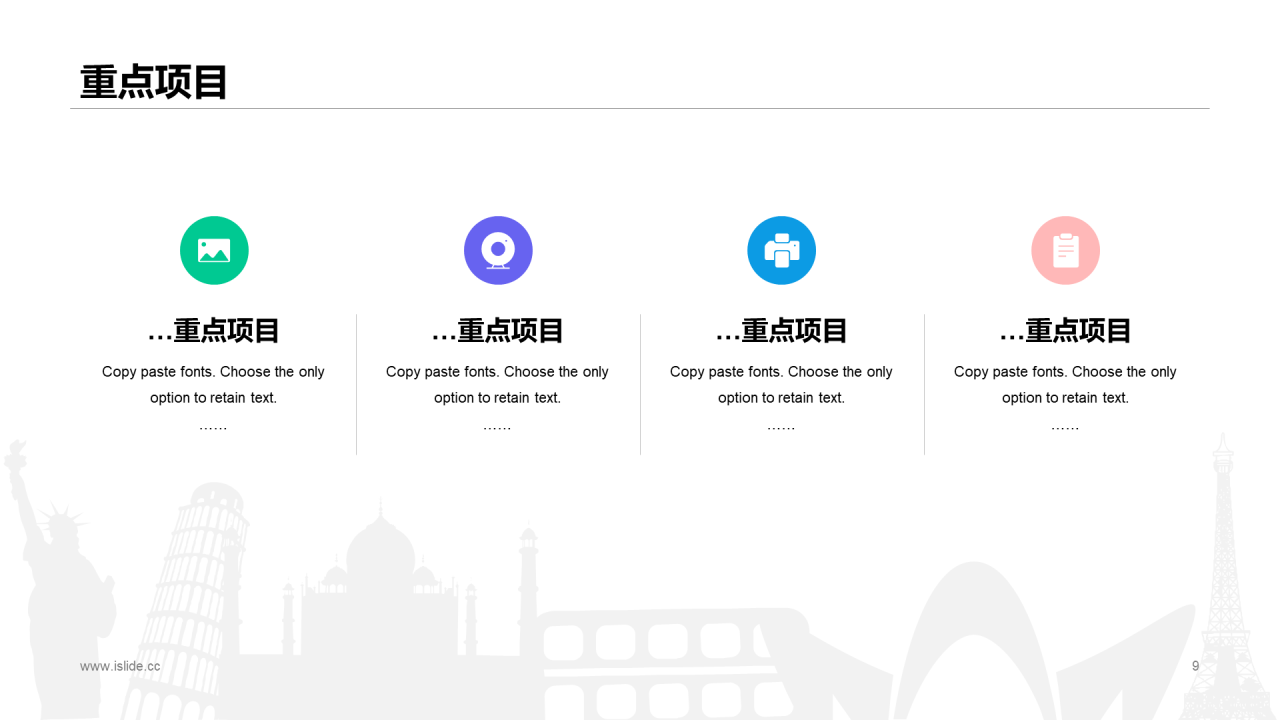Select the purple webcam icon circle
The width and height of the screenshot is (1280, 720).
click(498, 250)
